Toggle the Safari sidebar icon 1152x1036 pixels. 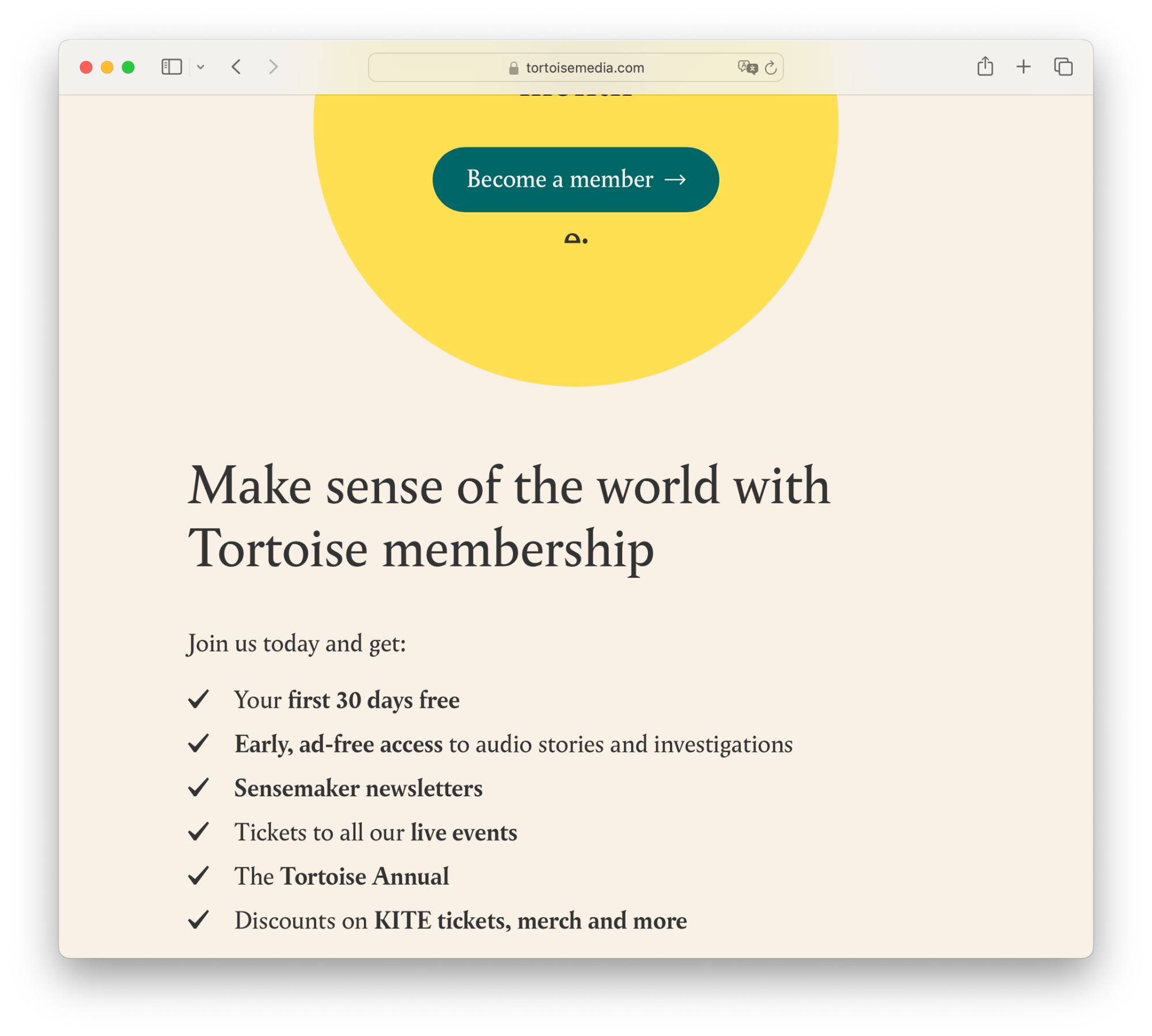(172, 67)
